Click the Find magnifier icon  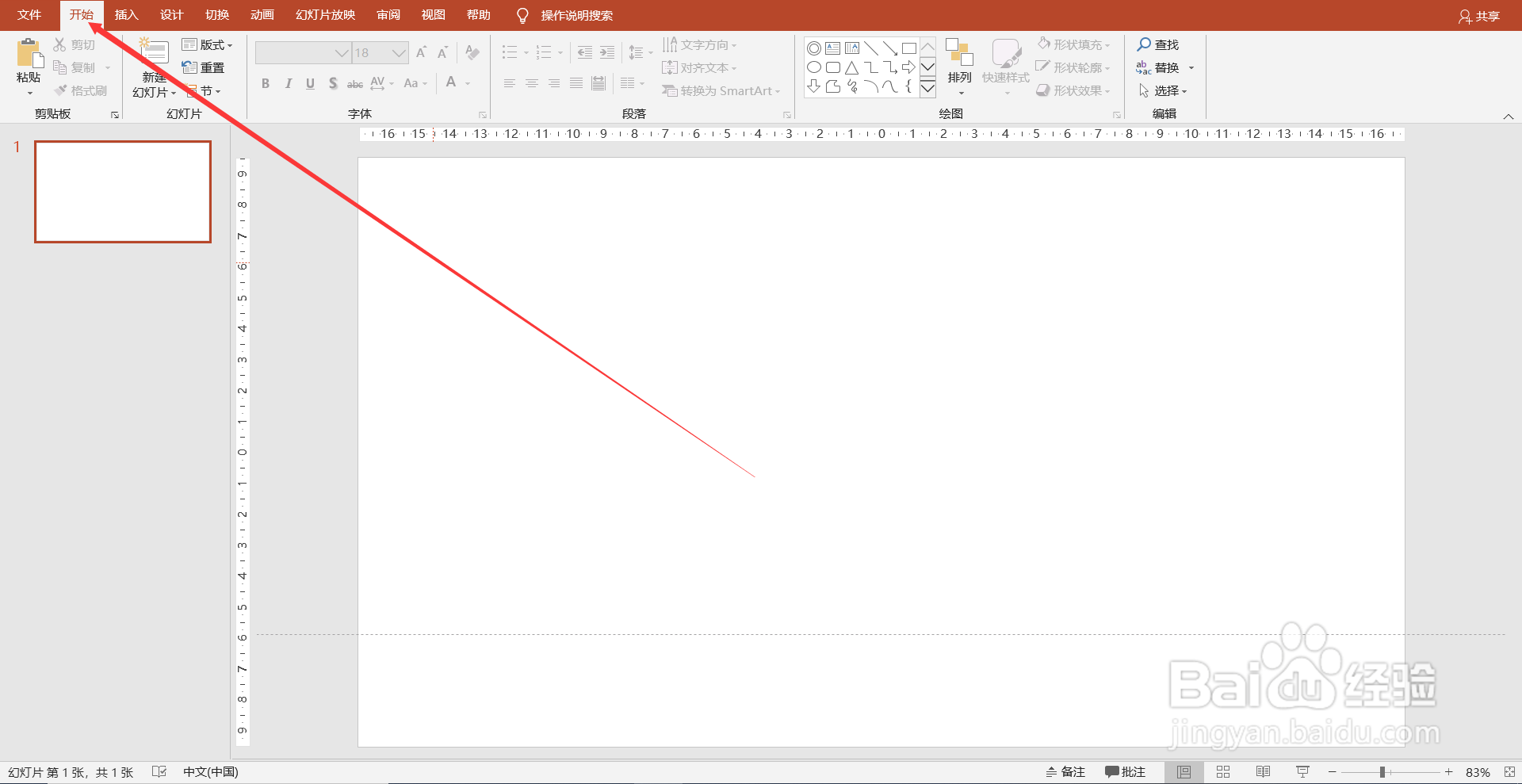[x=1144, y=44]
